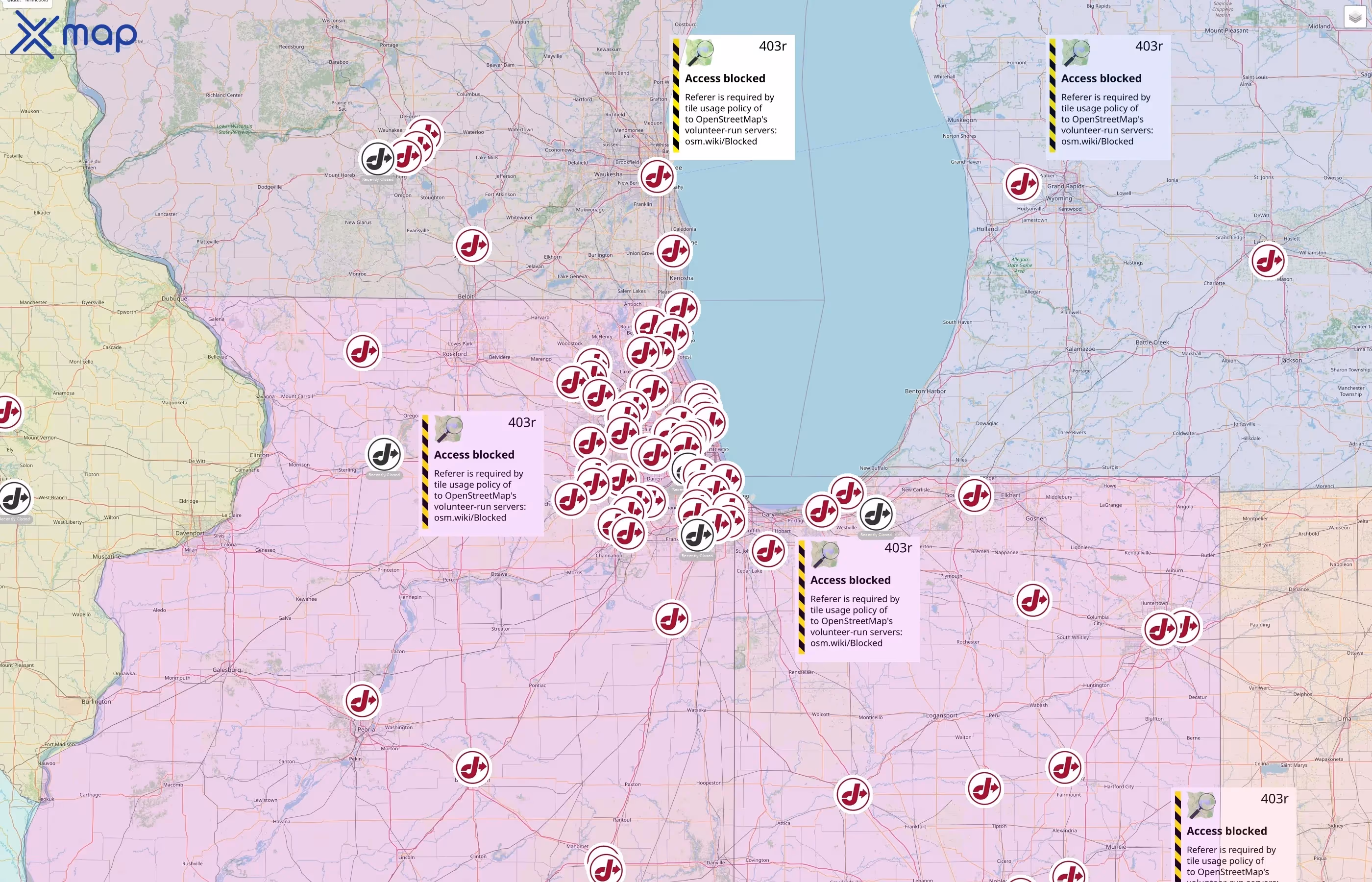Click the Logansport city label
Screen dimensions: 1372x882
tap(942, 715)
